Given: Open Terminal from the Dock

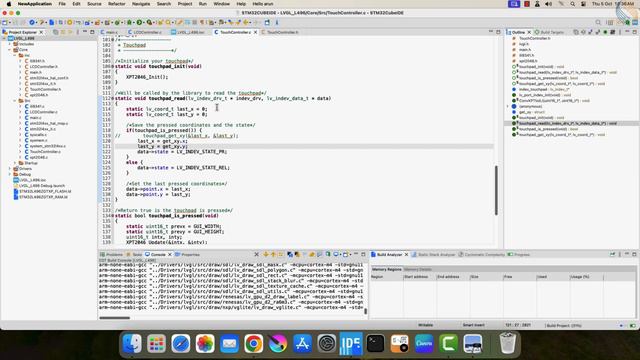Looking at the screenshot, I should point(375,343).
